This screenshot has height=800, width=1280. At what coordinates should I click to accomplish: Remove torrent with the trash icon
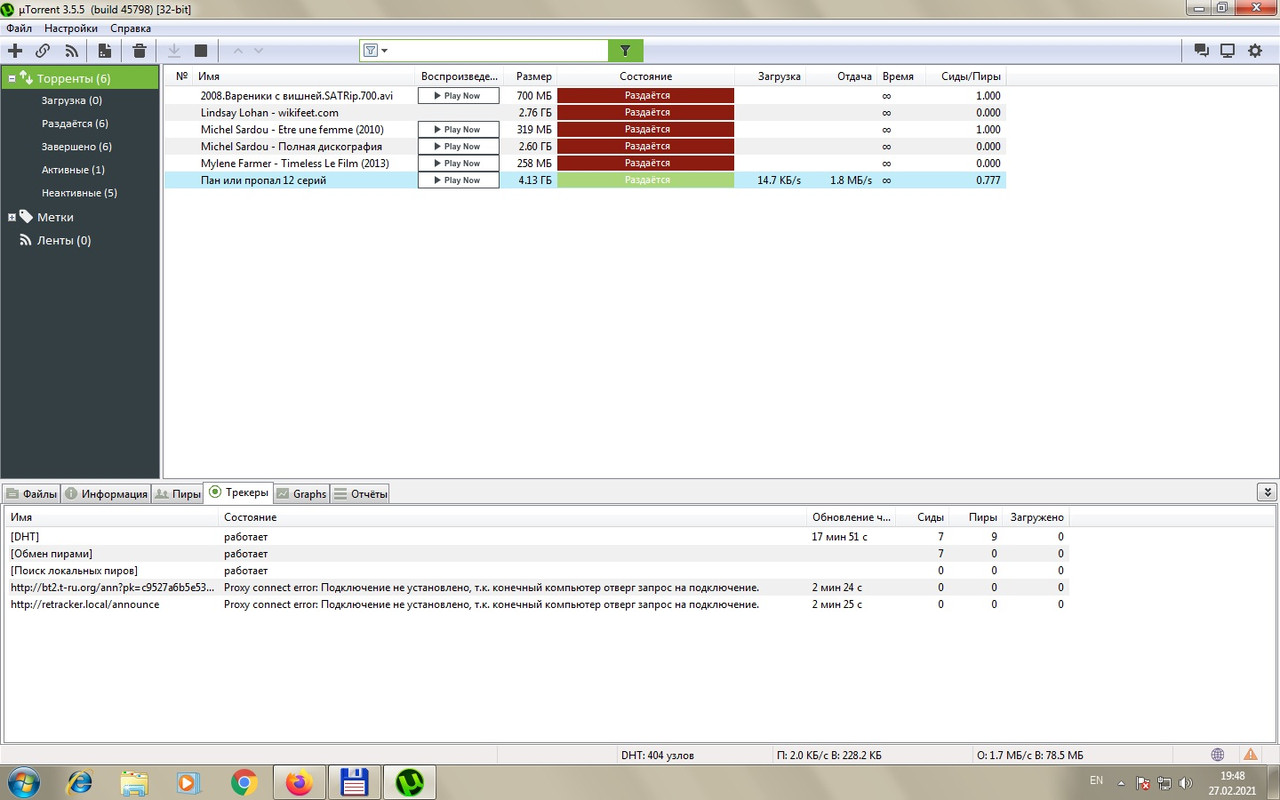point(139,50)
